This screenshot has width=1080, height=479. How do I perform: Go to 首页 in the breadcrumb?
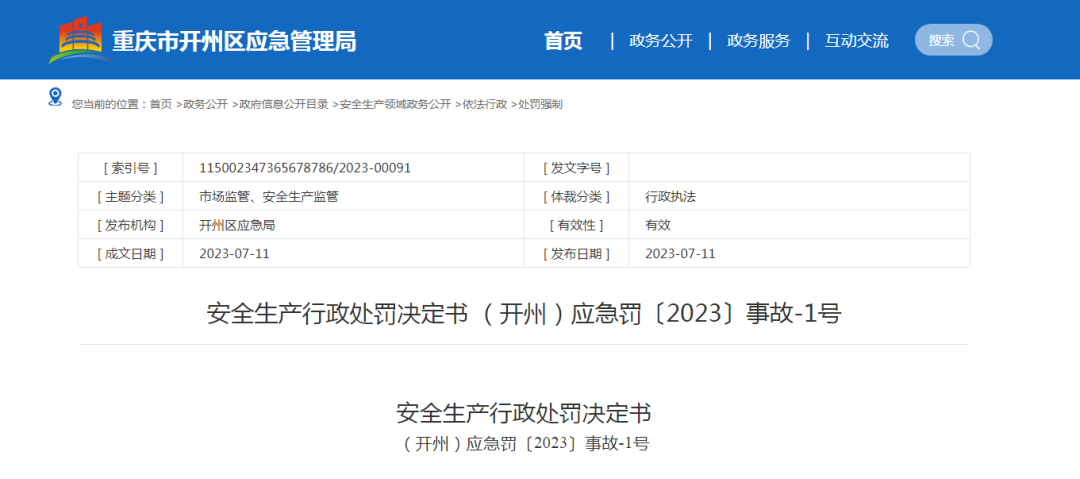tap(161, 105)
